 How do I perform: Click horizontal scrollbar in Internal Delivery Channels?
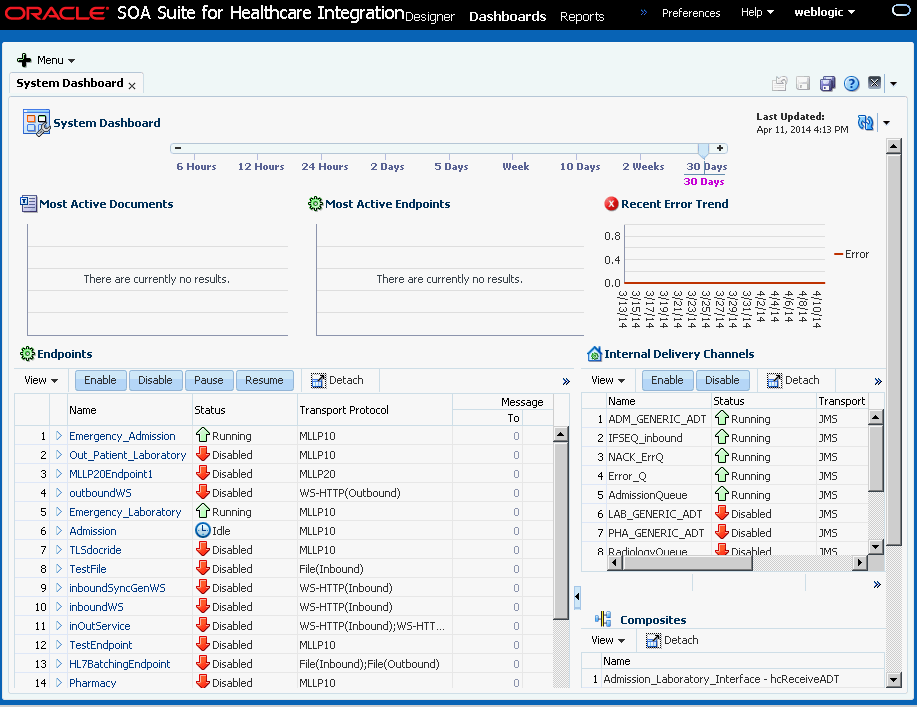pos(737,563)
